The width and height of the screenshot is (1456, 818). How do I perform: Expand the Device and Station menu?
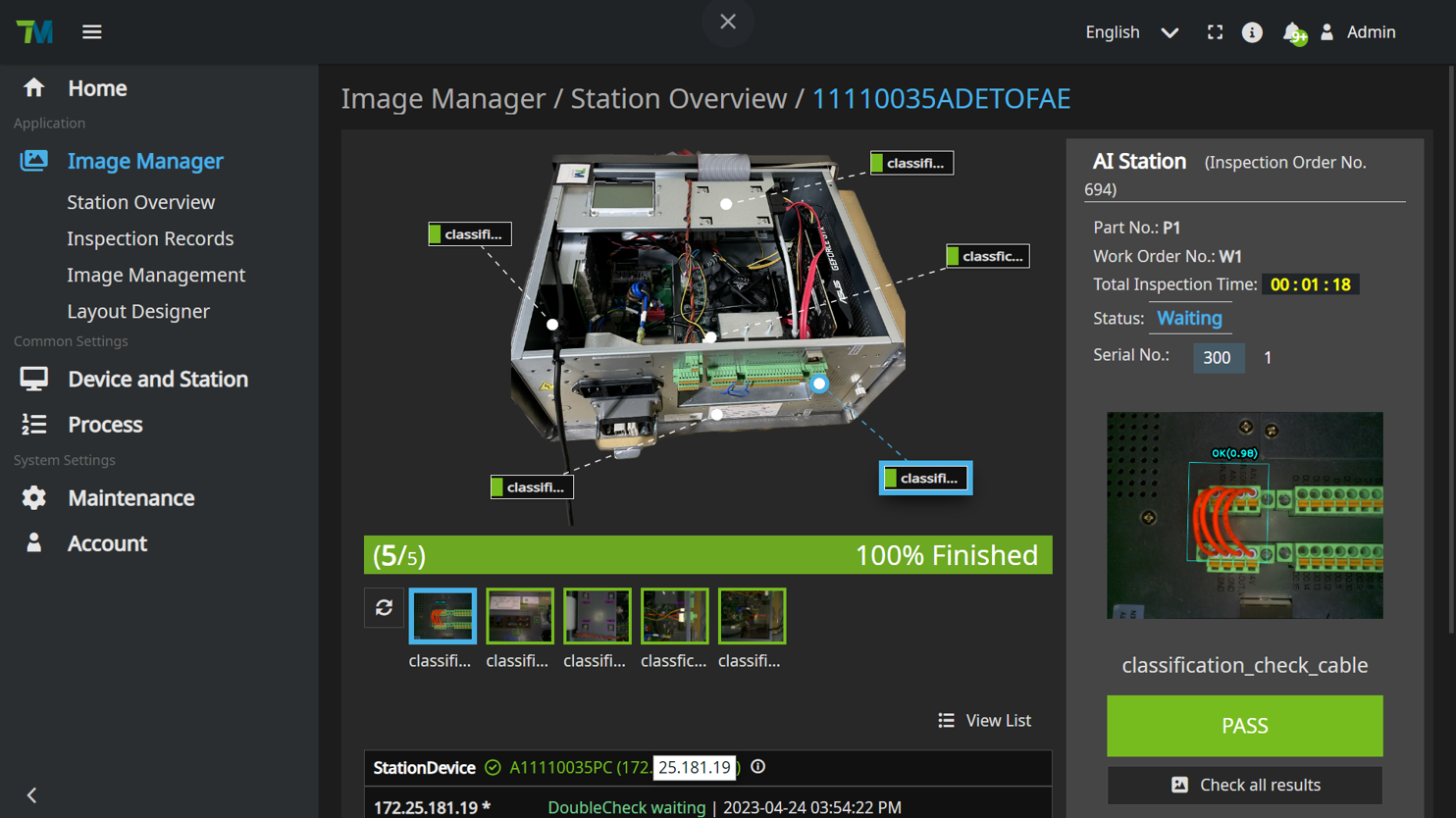(157, 379)
